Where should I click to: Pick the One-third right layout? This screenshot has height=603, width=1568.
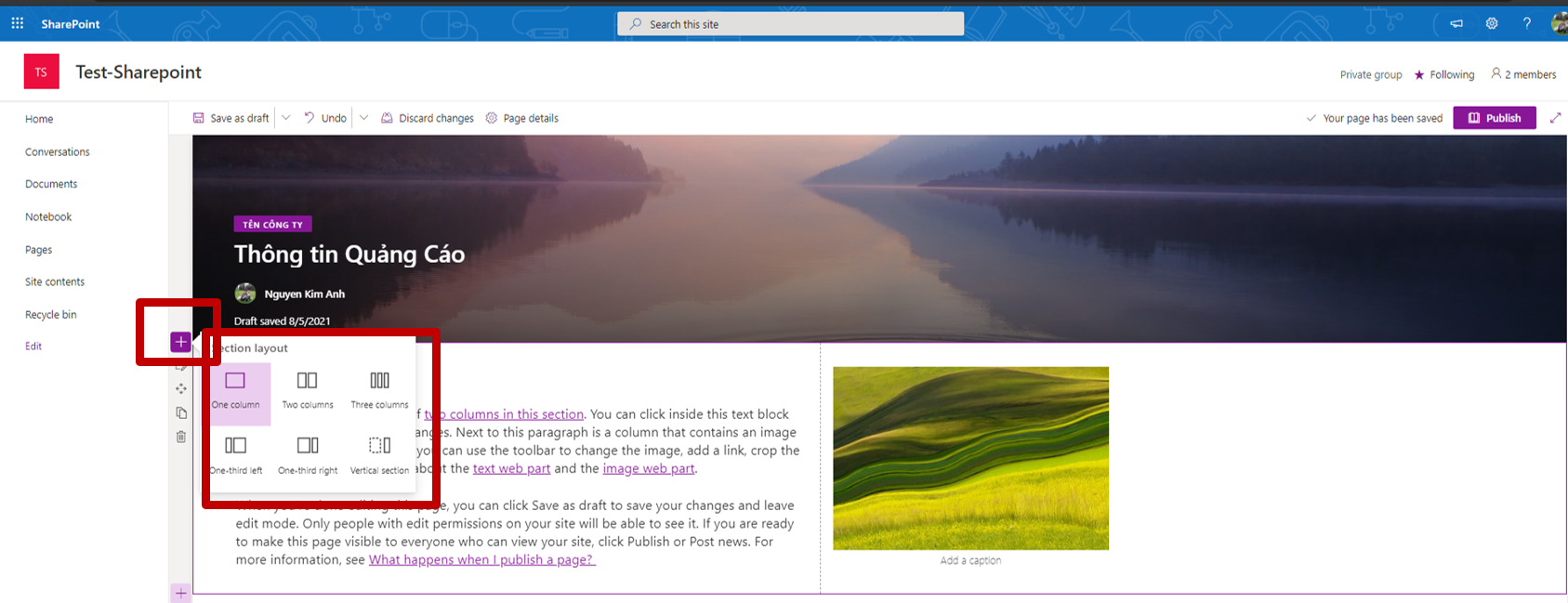point(308,455)
